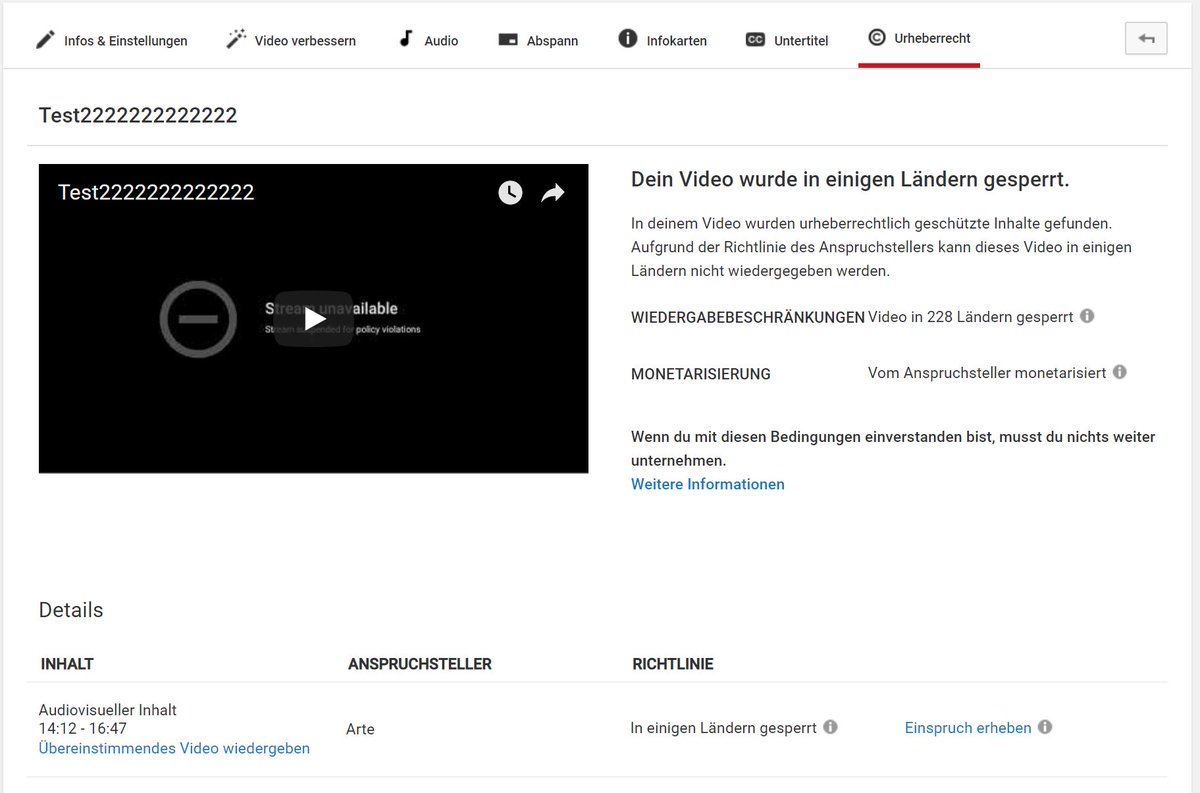Select the Urheberrecht tab

[919, 38]
